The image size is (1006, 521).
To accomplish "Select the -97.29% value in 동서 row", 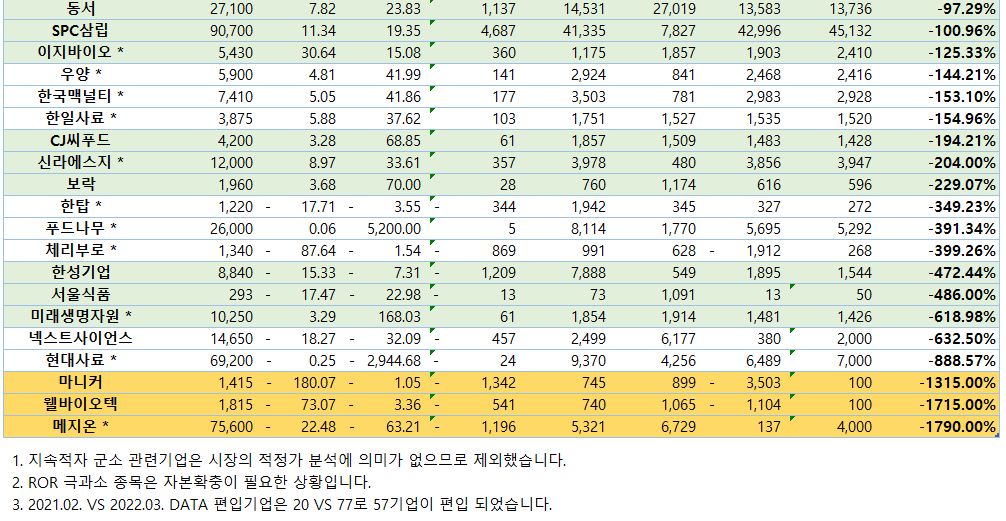I will coord(966,9).
